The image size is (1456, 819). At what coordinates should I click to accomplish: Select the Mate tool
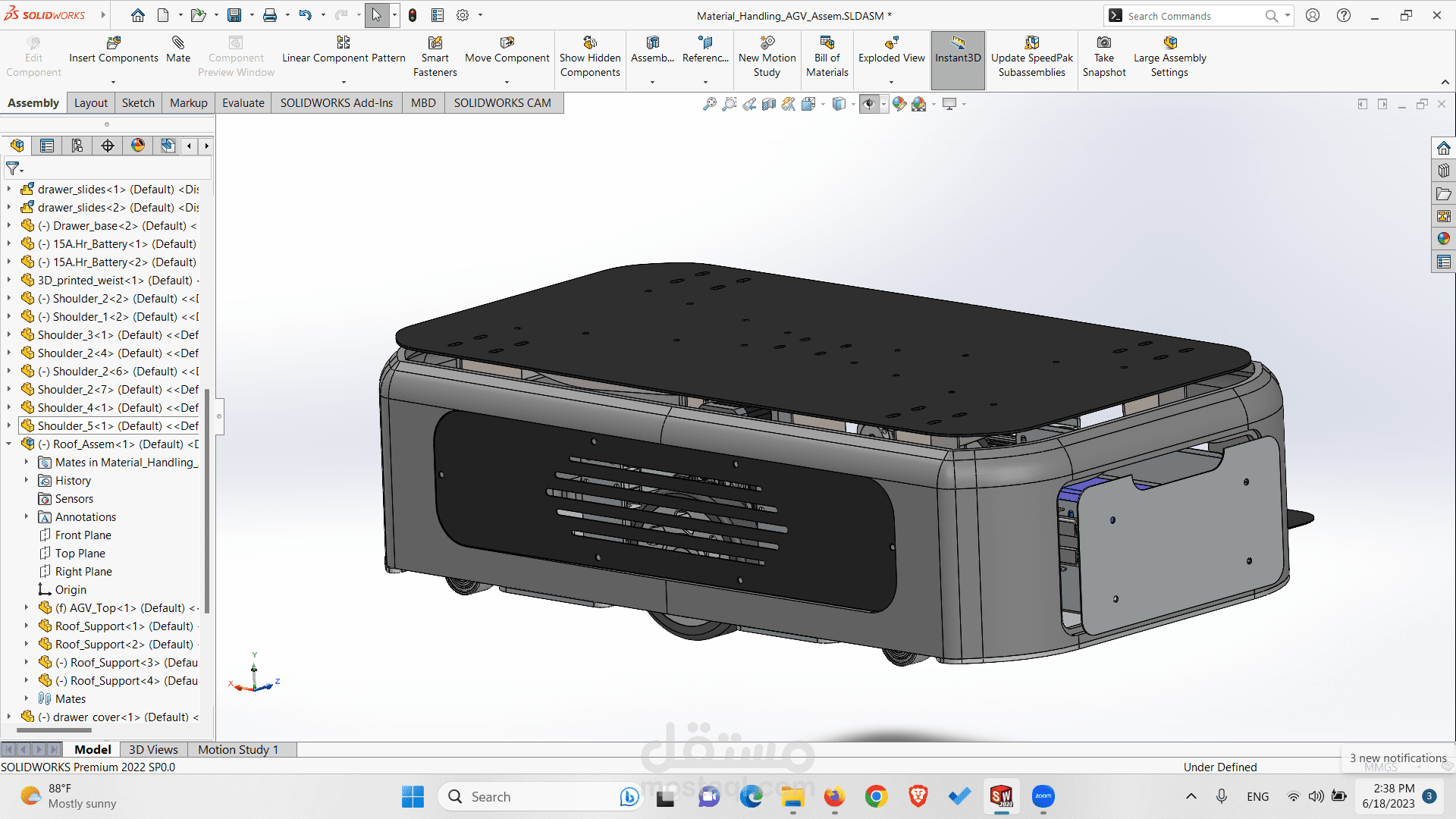[178, 49]
